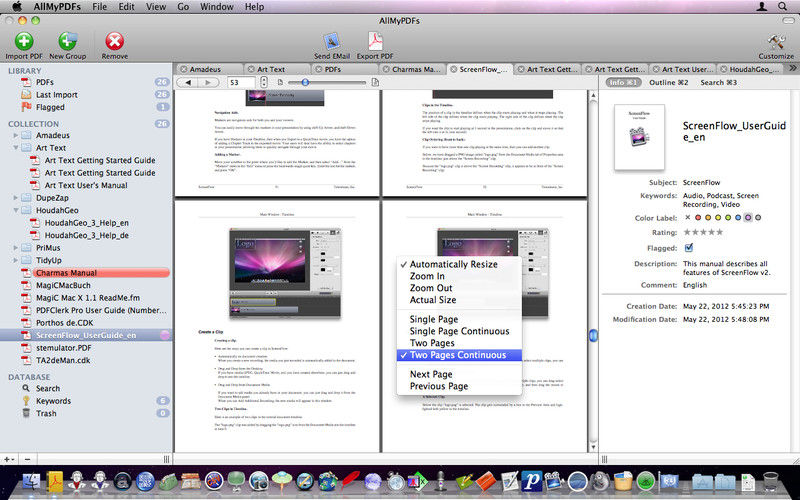The height and width of the screenshot is (500, 800).
Task: Uncheck the Flagged checkbox
Action: click(689, 248)
